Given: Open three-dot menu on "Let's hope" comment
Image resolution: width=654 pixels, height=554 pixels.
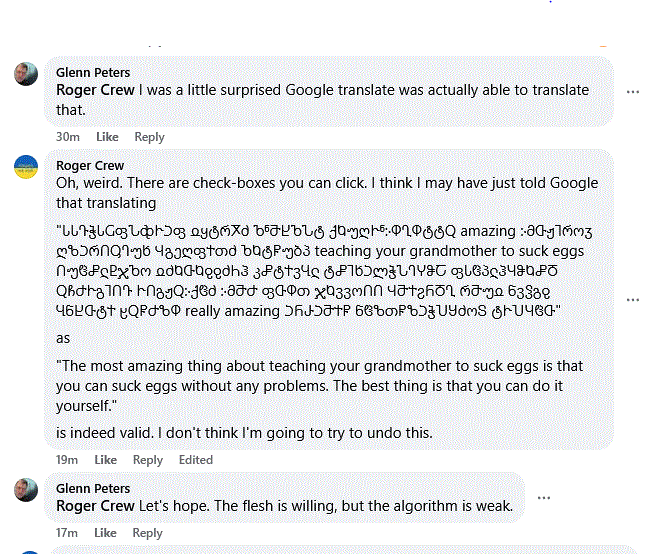Looking at the screenshot, I should (543, 497).
